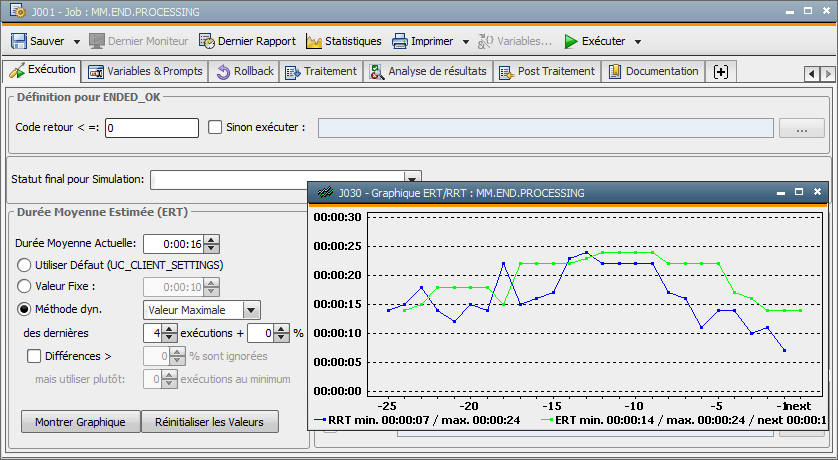This screenshot has width=838, height=460.
Task: Click the ellipsis browse button
Action: [801, 128]
